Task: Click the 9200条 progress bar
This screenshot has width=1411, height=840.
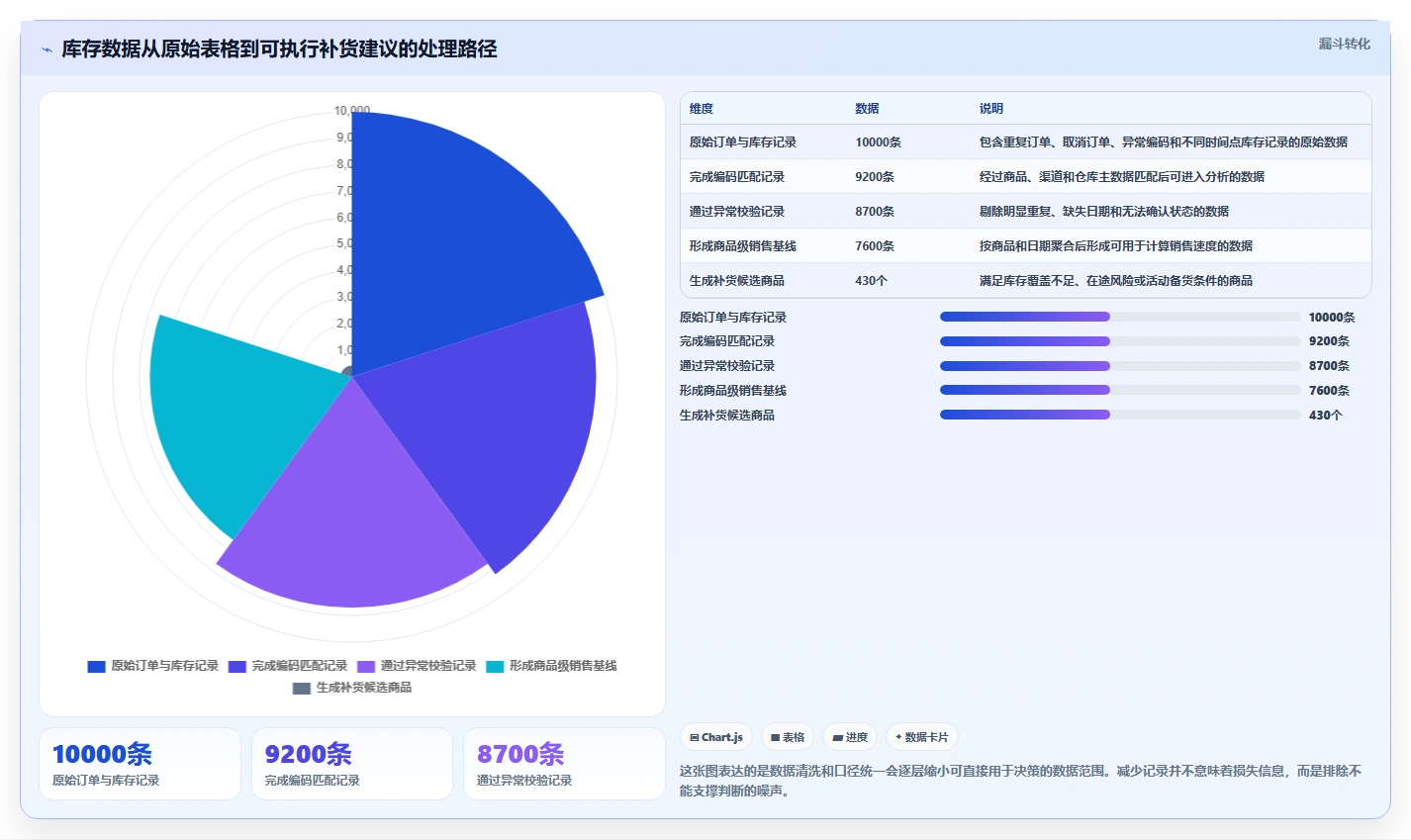Action: [1120, 341]
